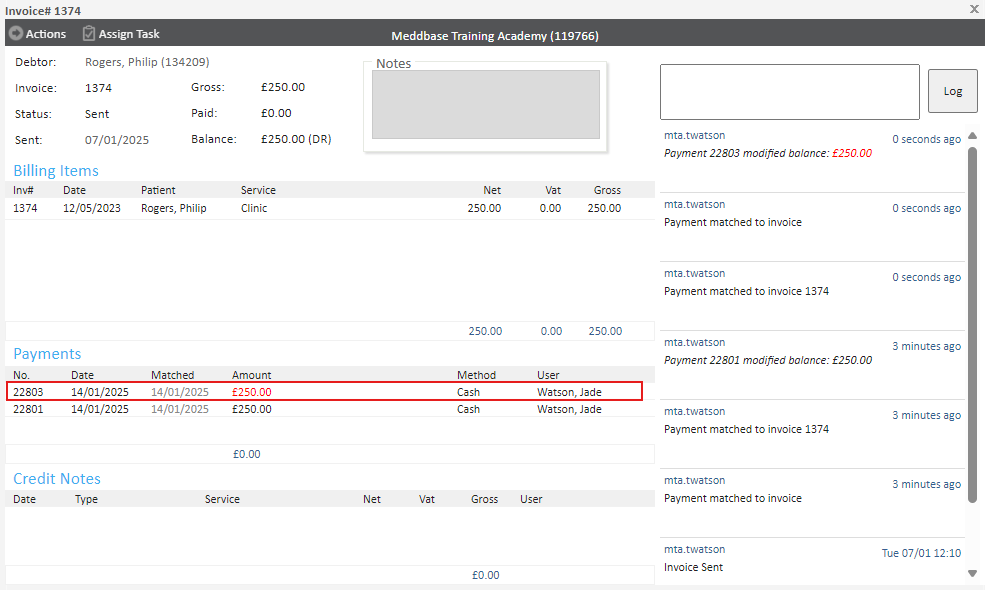Click the Assign Task clipboard icon
Image resolution: width=985 pixels, height=590 pixels.
click(x=89, y=34)
